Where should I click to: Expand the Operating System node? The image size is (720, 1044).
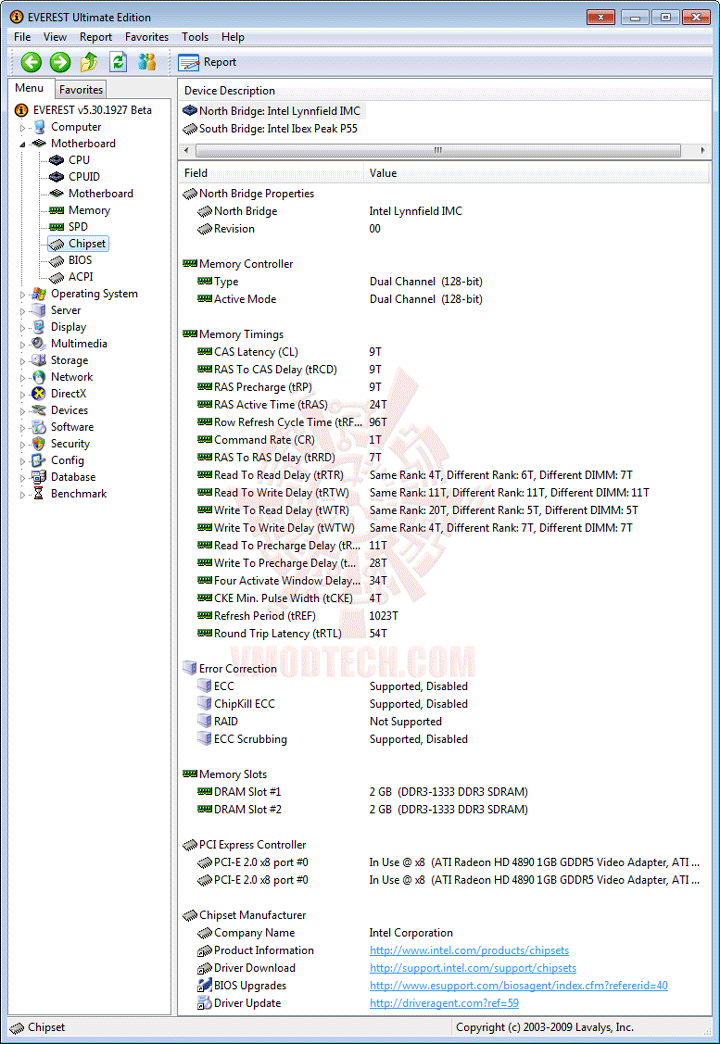click(23, 294)
